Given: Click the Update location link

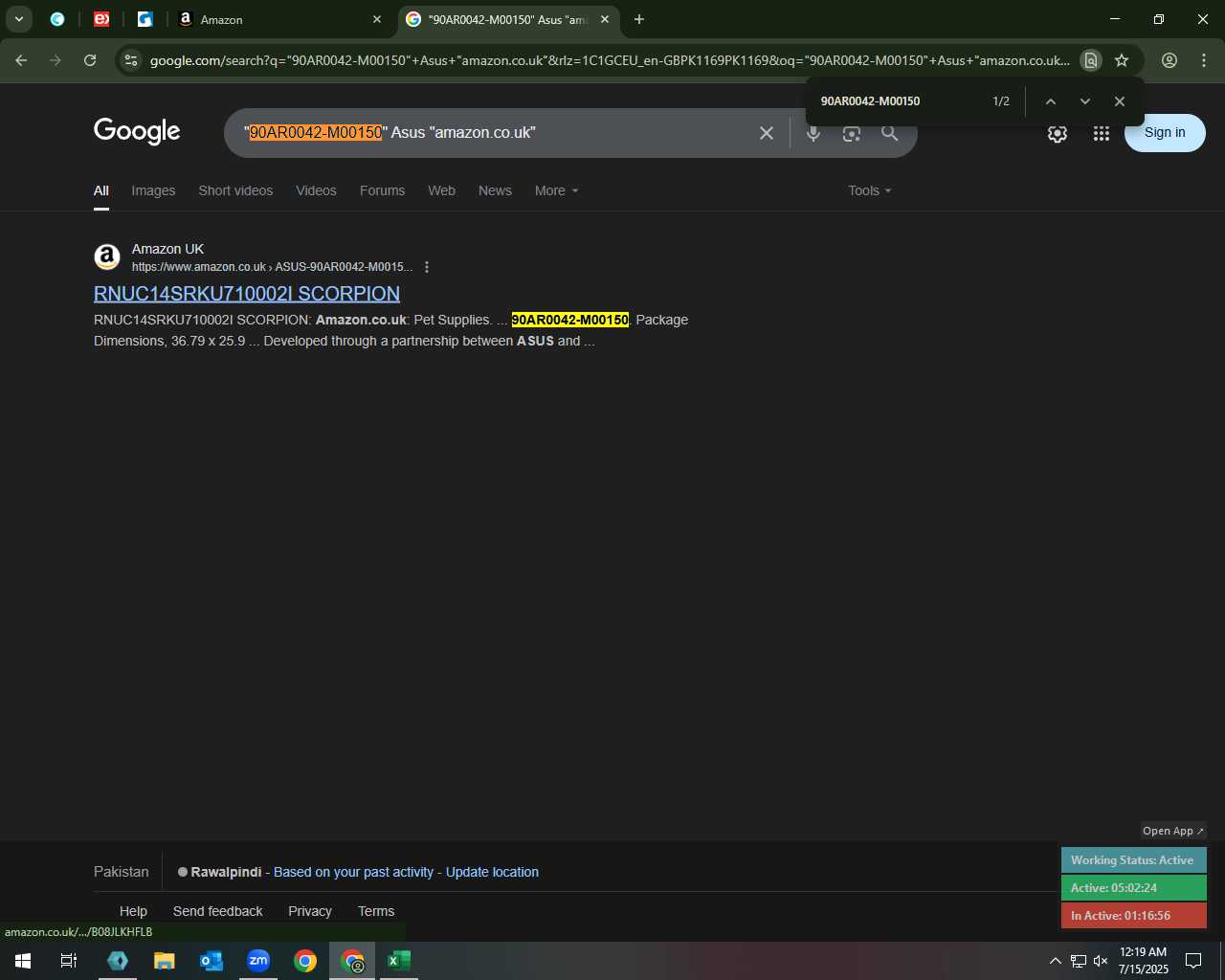Looking at the screenshot, I should pos(492,872).
